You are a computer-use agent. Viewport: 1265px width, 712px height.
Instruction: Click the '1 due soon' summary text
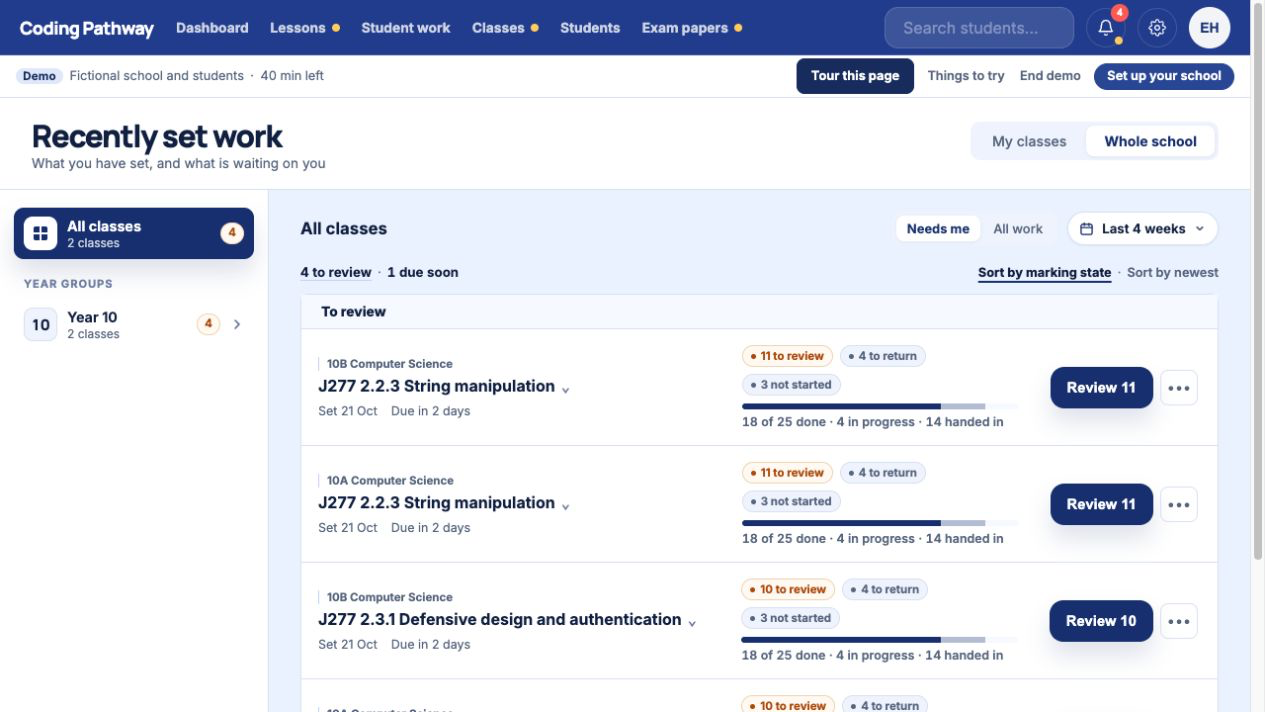coord(423,272)
